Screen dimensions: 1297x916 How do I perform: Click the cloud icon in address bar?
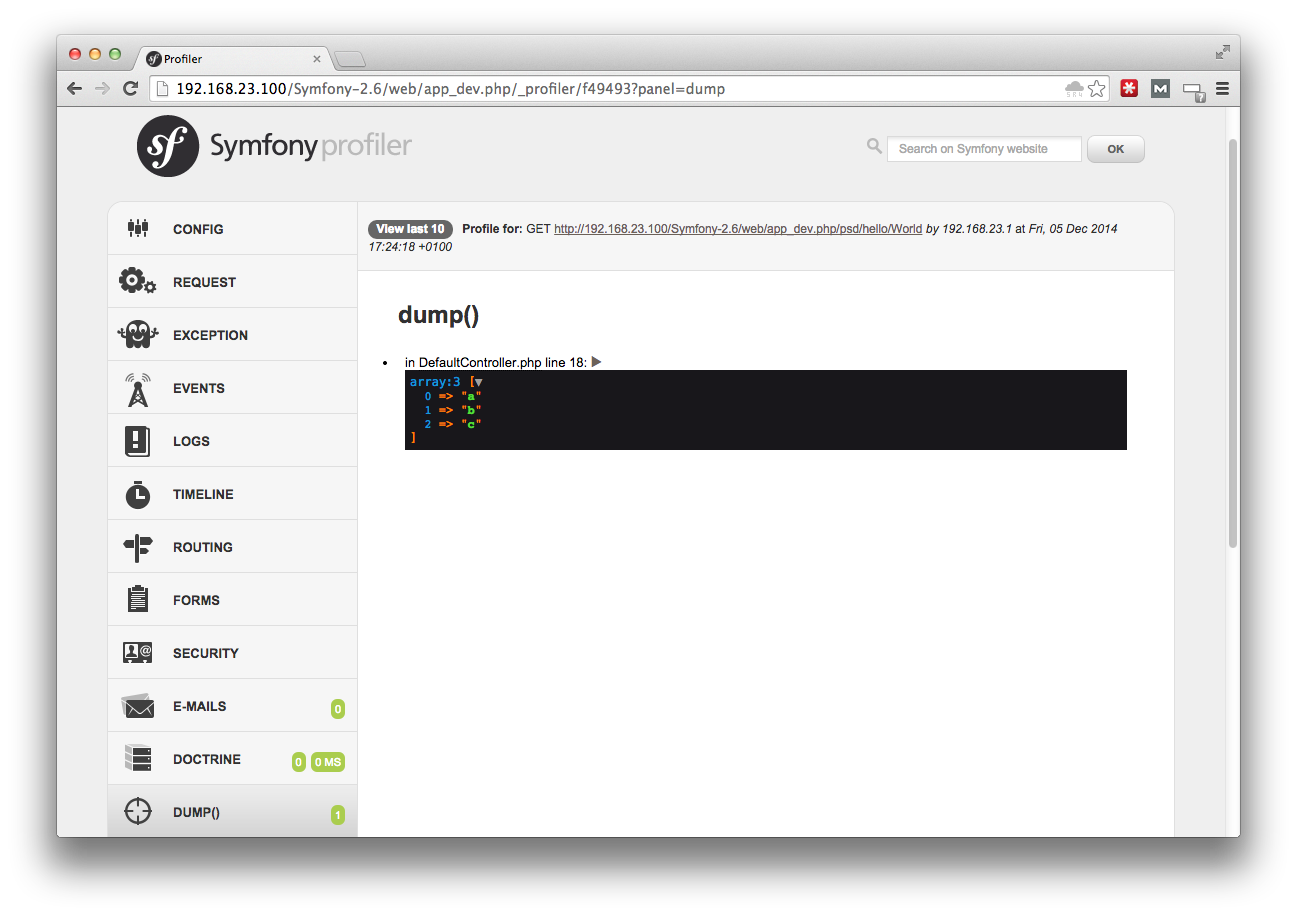click(1075, 88)
